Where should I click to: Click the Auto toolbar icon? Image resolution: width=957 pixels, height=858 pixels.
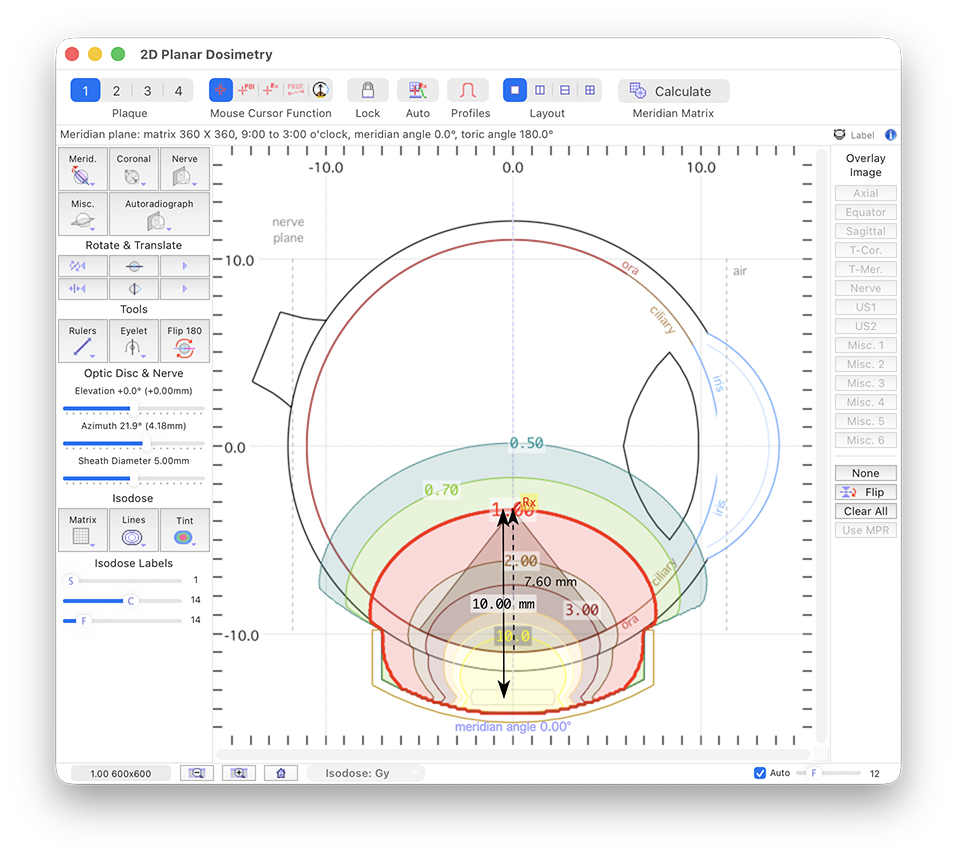tap(417, 91)
